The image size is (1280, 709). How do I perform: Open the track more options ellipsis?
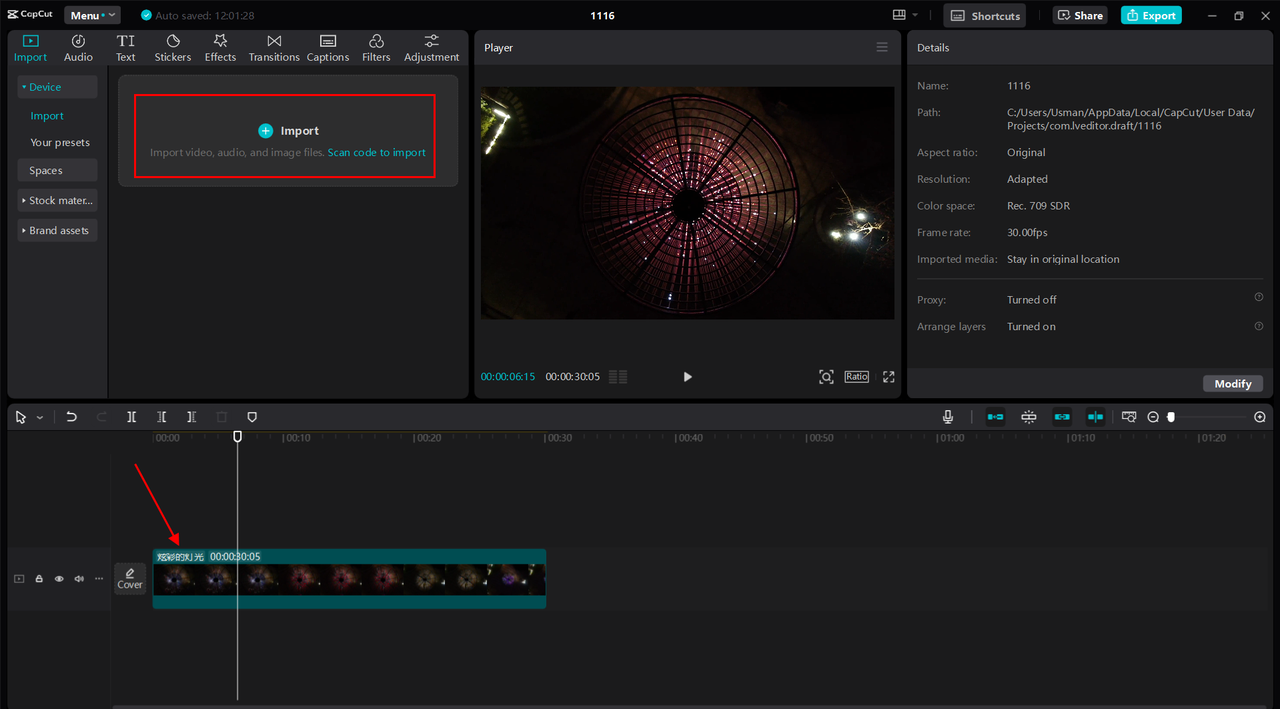coord(99,579)
